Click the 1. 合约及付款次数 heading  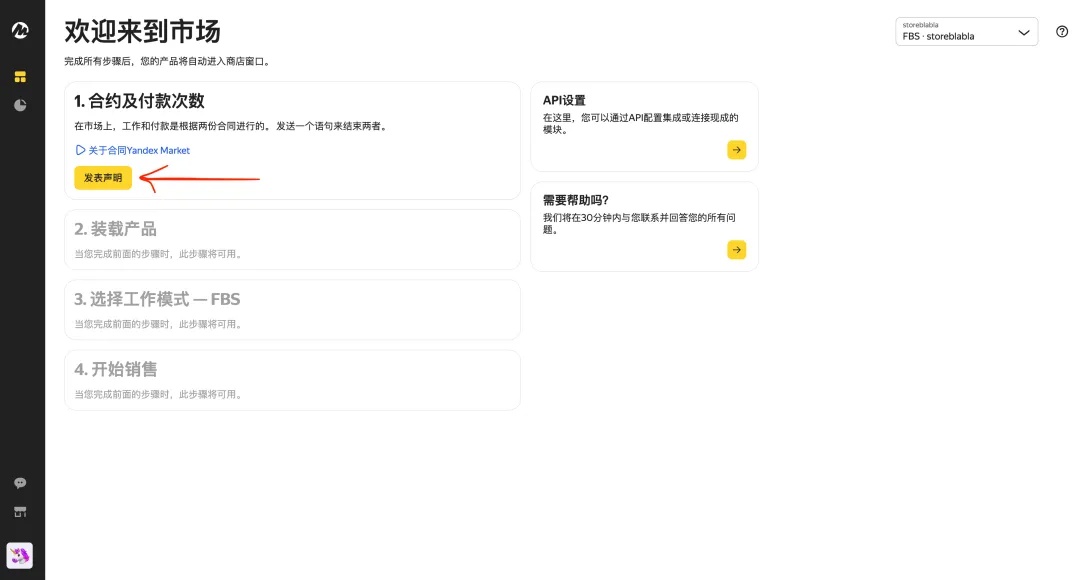(x=139, y=101)
